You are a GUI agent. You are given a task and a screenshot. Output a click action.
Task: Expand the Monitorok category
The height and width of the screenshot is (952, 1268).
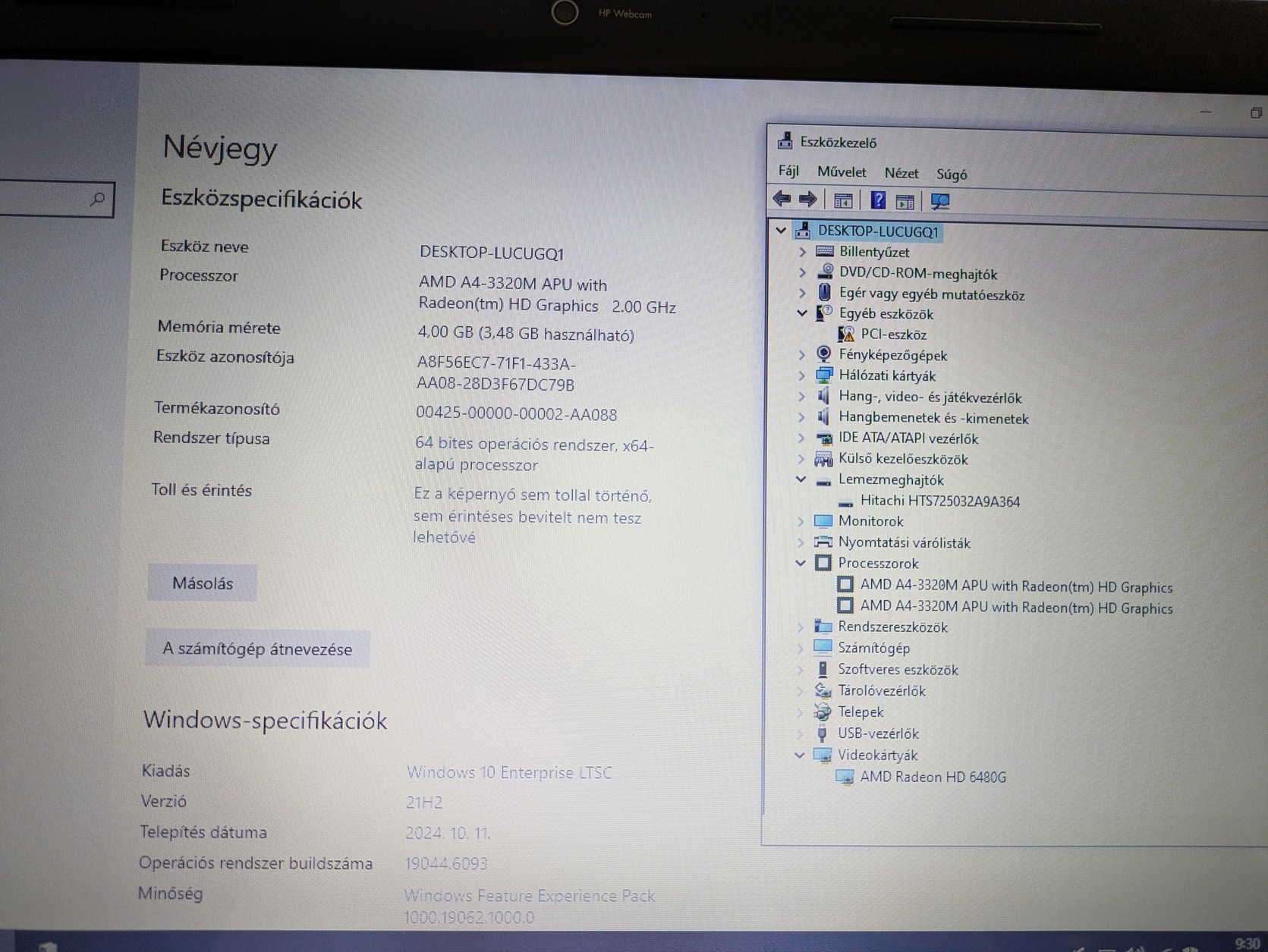pyautogui.click(x=801, y=520)
